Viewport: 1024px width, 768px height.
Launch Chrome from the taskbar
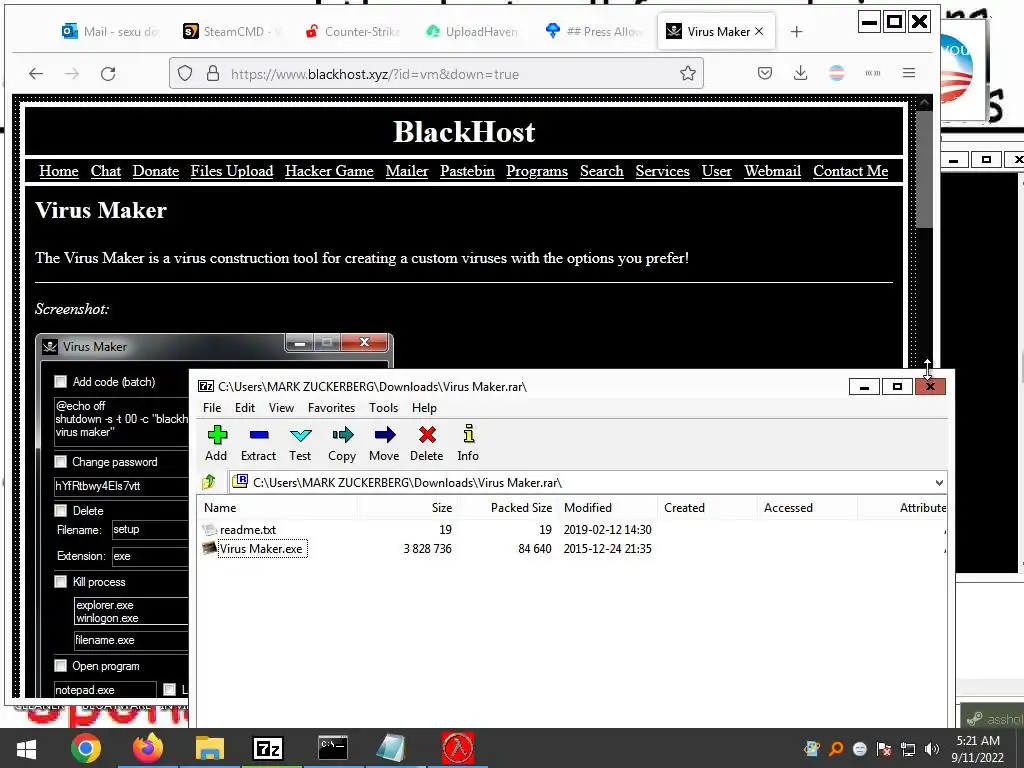(86, 748)
